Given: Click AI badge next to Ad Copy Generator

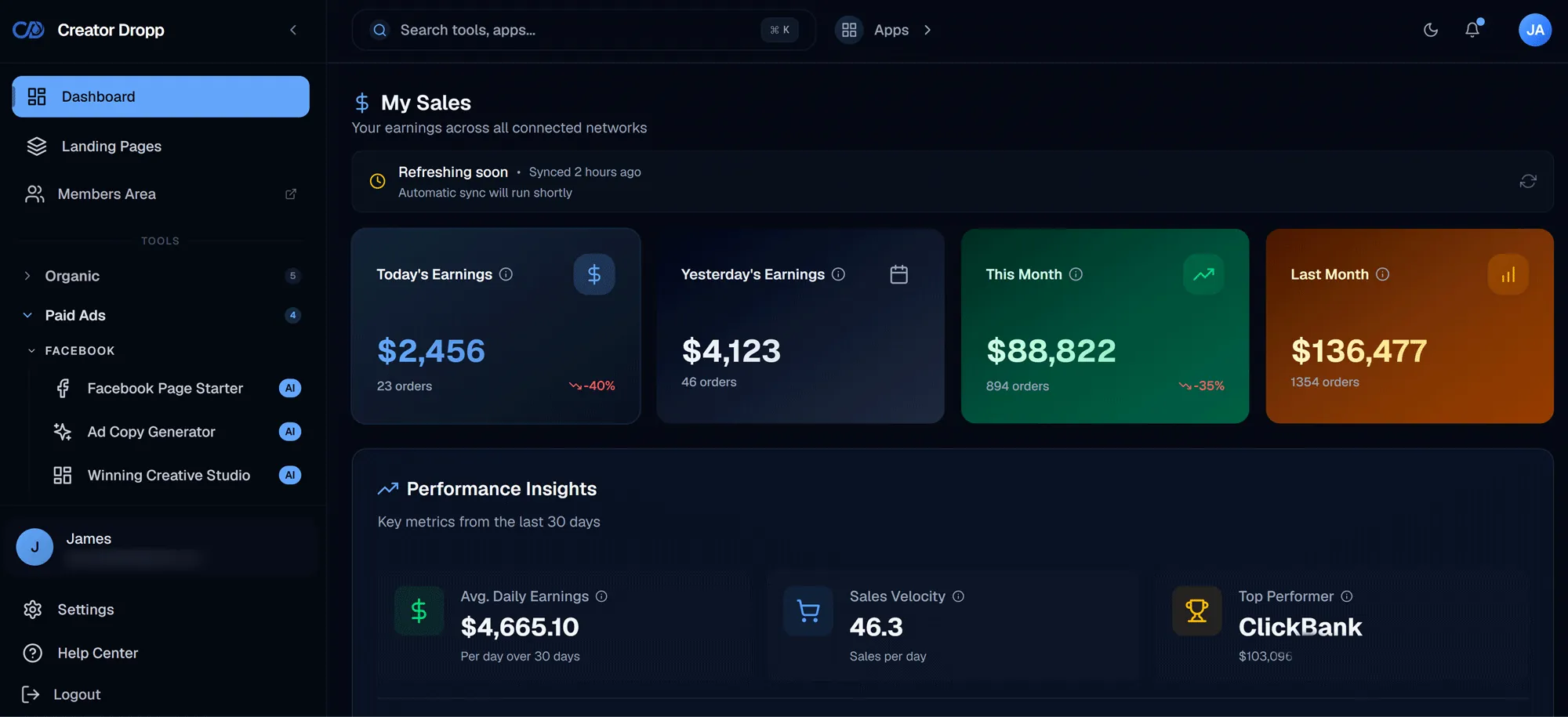Looking at the screenshot, I should [290, 432].
